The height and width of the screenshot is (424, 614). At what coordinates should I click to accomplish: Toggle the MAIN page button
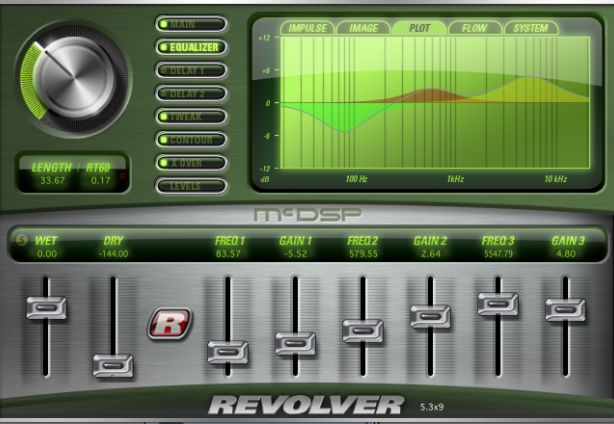point(191,24)
